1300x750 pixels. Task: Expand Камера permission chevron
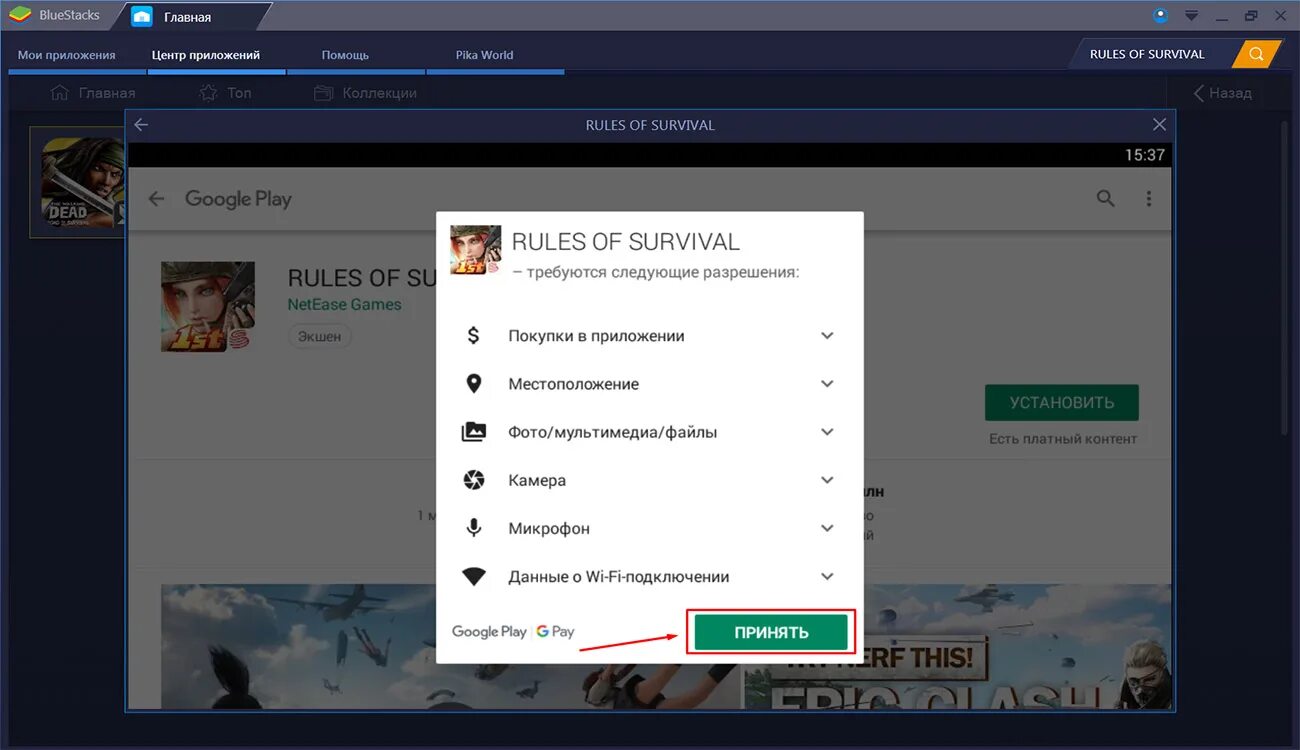click(x=827, y=480)
